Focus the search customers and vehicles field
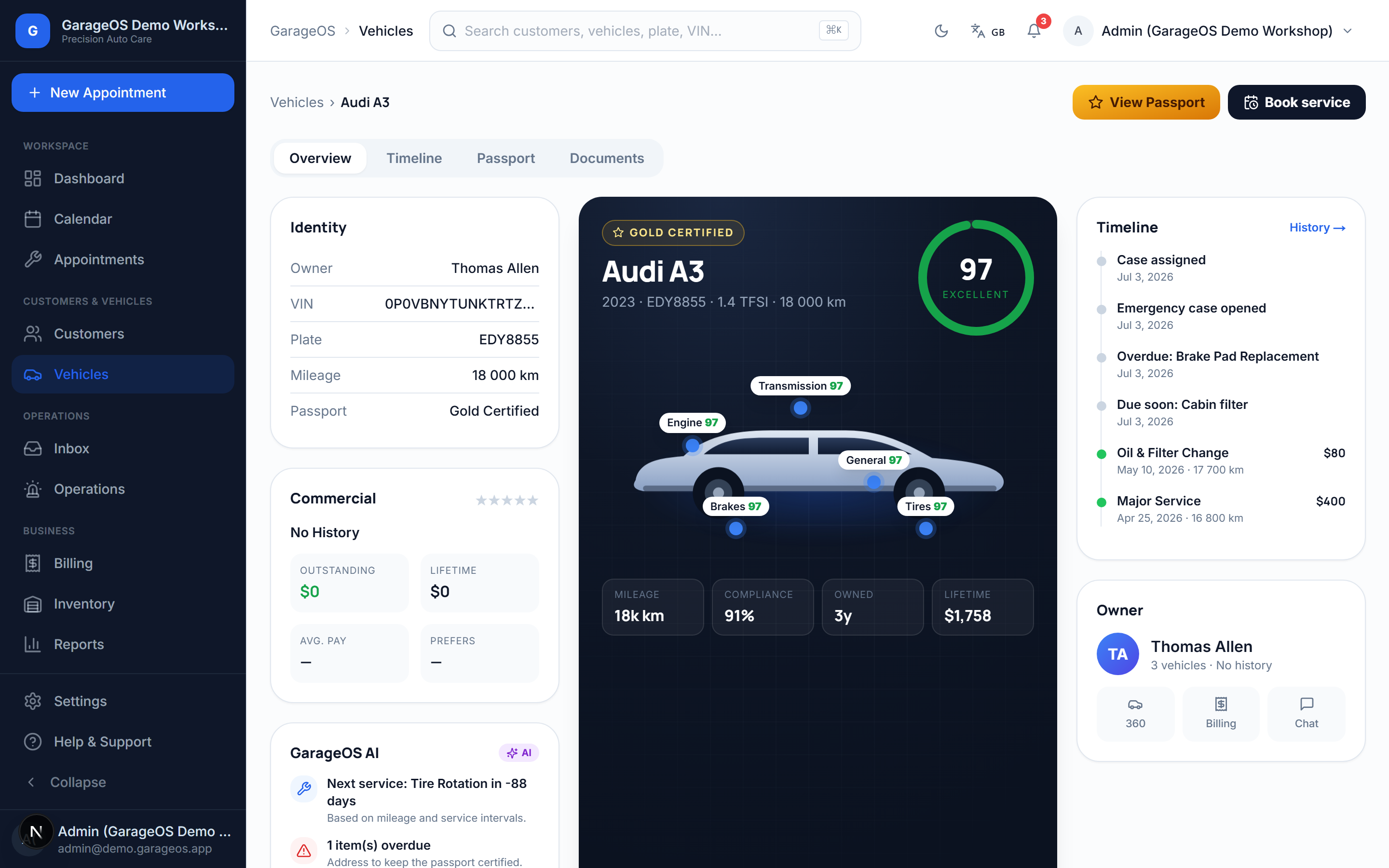This screenshot has width=1389, height=868. (644, 31)
